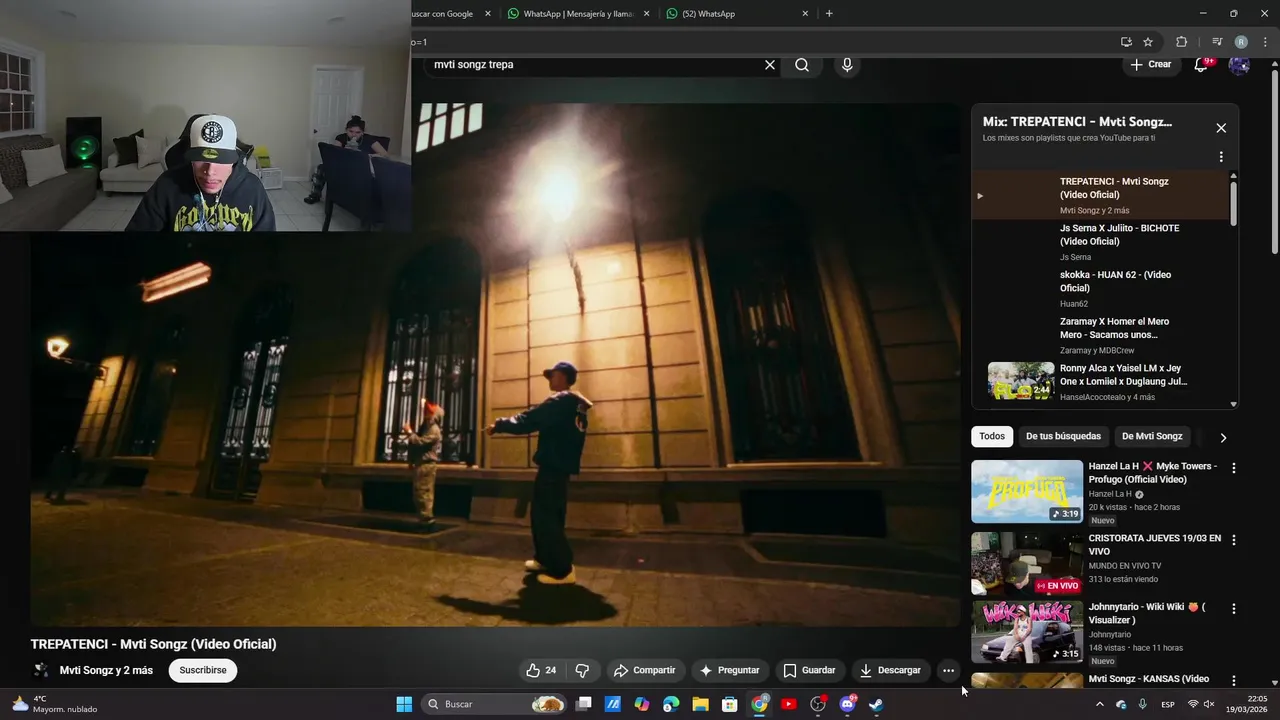1280x720 pixels.
Task: Start voice search with microphone icon
Action: click(847, 65)
